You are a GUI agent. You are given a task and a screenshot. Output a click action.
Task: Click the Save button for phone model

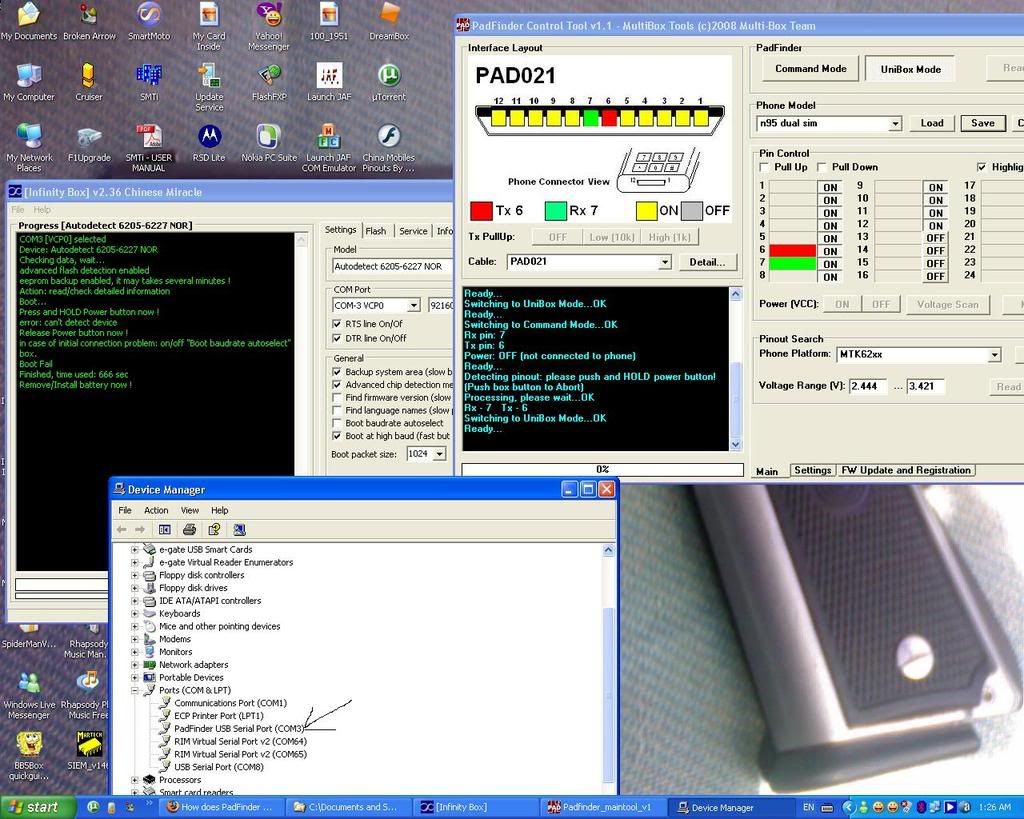(x=983, y=123)
